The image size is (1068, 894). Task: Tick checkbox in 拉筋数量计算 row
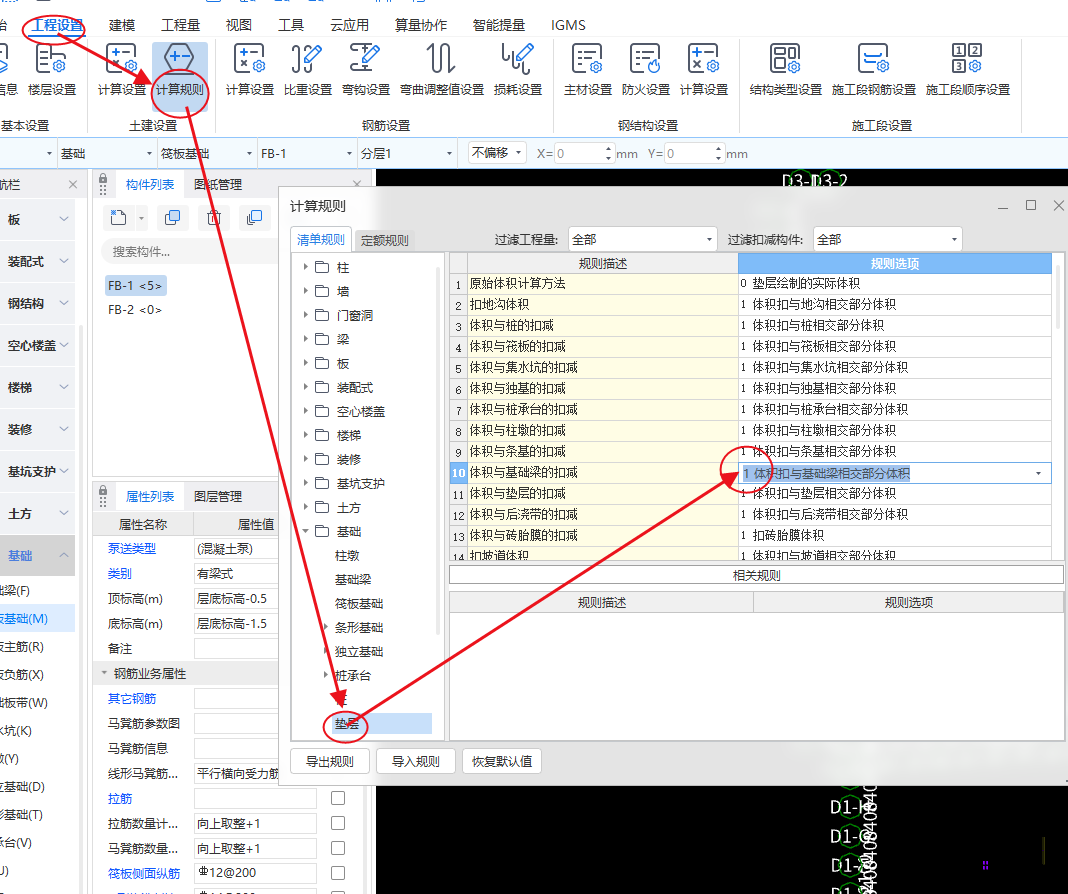tap(338, 823)
